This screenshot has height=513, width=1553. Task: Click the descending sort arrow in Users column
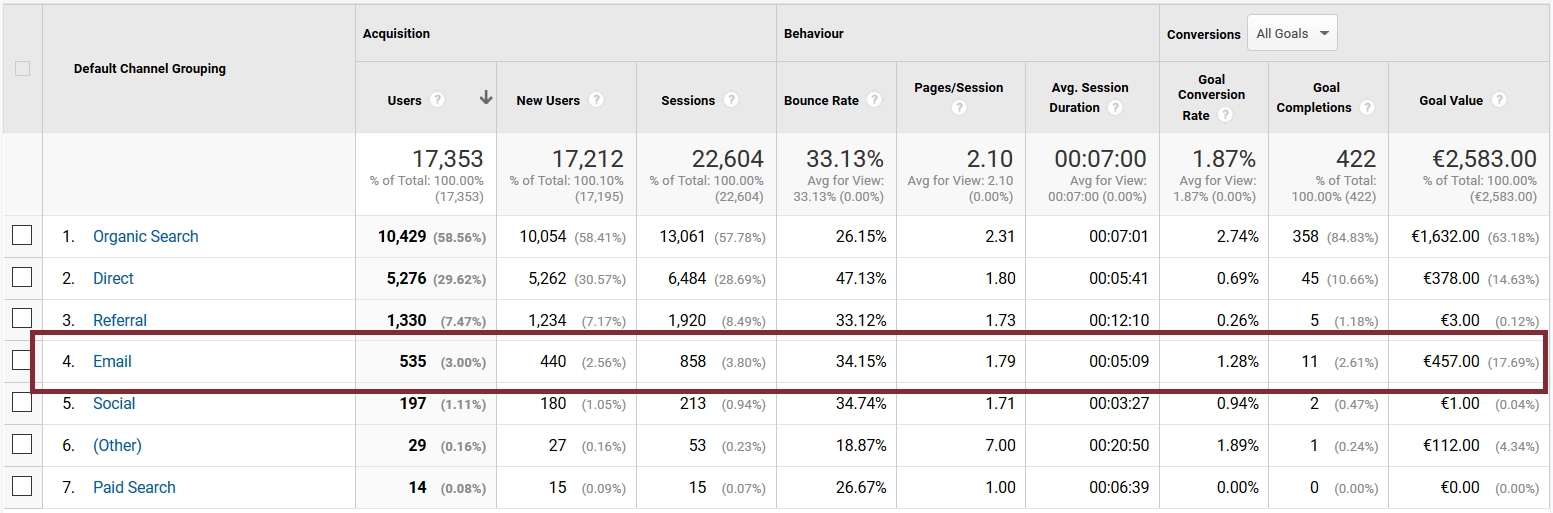coord(486,98)
